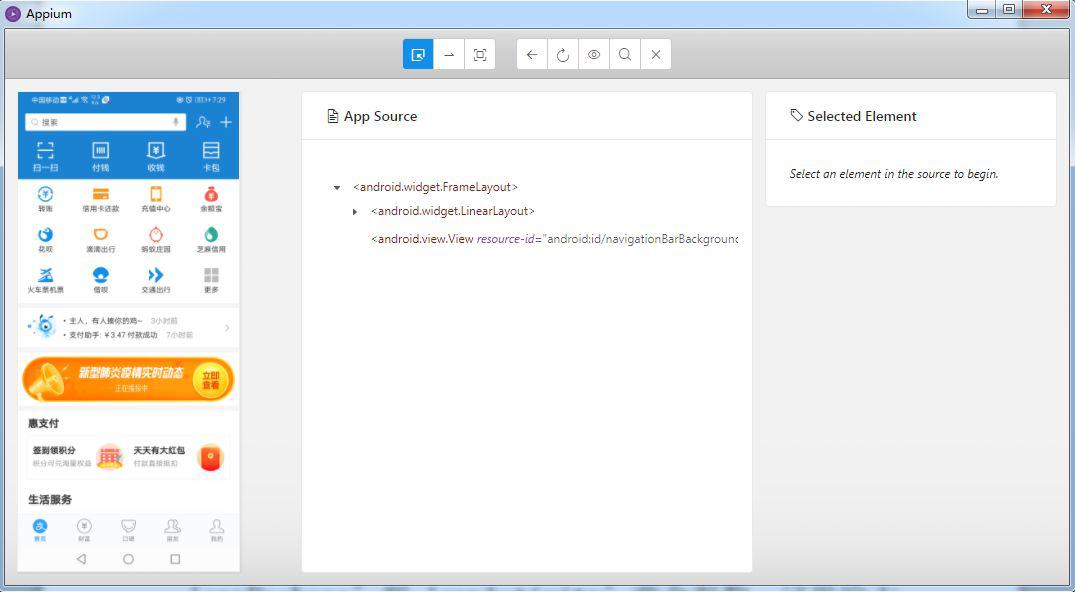The image size is (1075, 592).
Task: Tap the 充值中心 top-up icon
Action: (156, 194)
